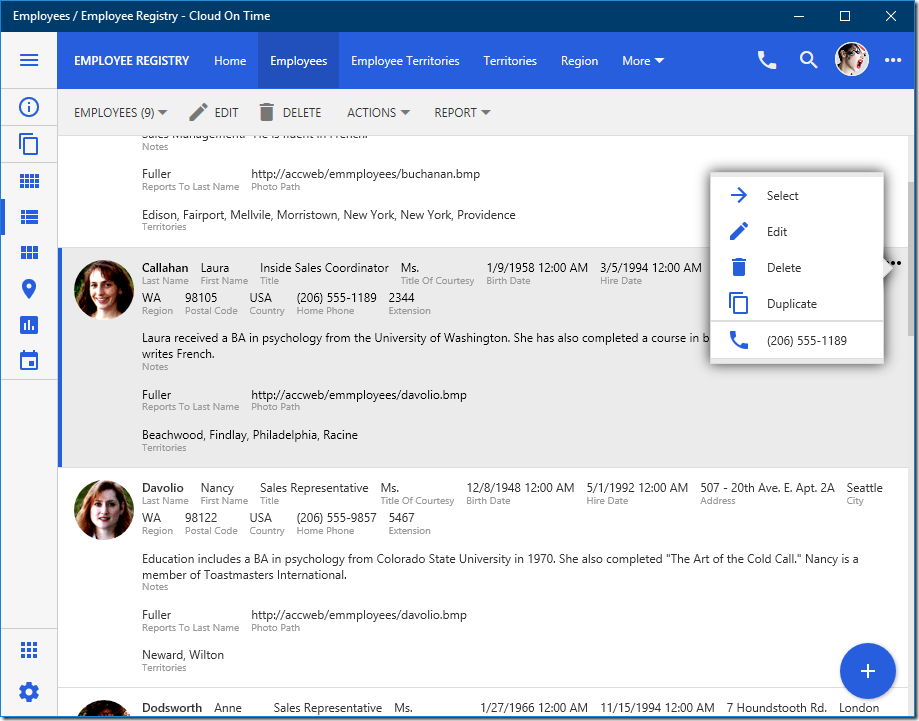Click the info circle sidebar icon
This screenshot has width=919, height=721.
(x=29, y=107)
